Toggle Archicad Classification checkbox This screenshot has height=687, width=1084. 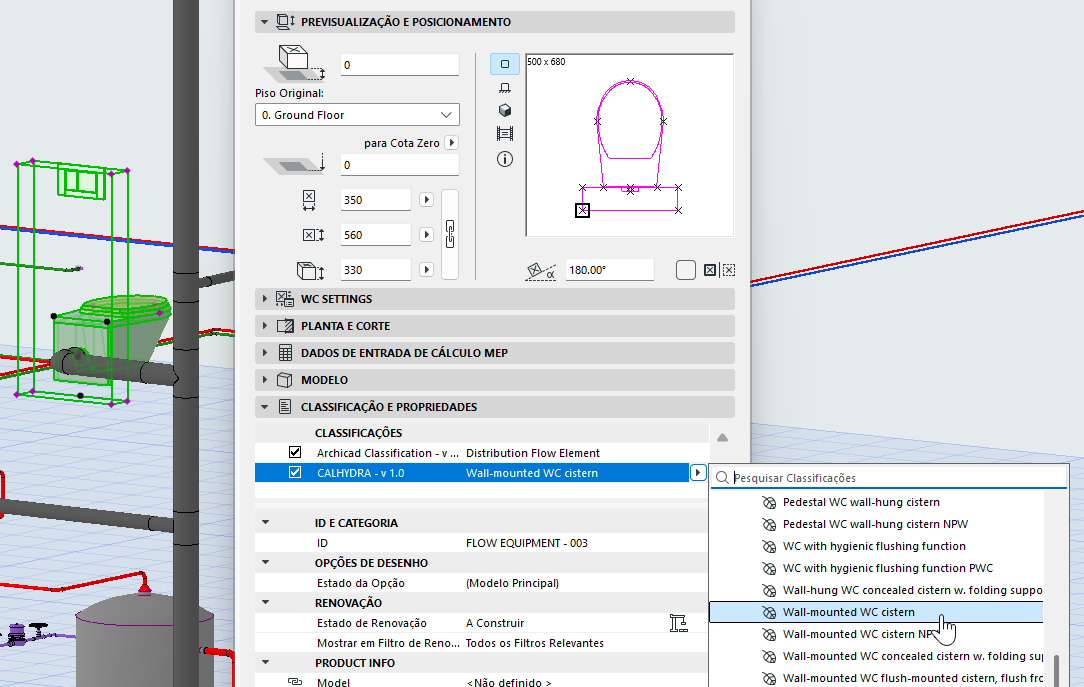[x=295, y=453]
